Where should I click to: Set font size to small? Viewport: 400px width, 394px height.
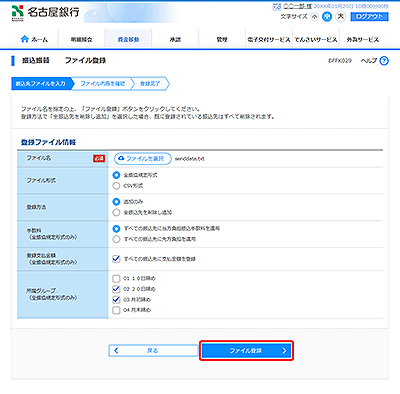click(314, 17)
